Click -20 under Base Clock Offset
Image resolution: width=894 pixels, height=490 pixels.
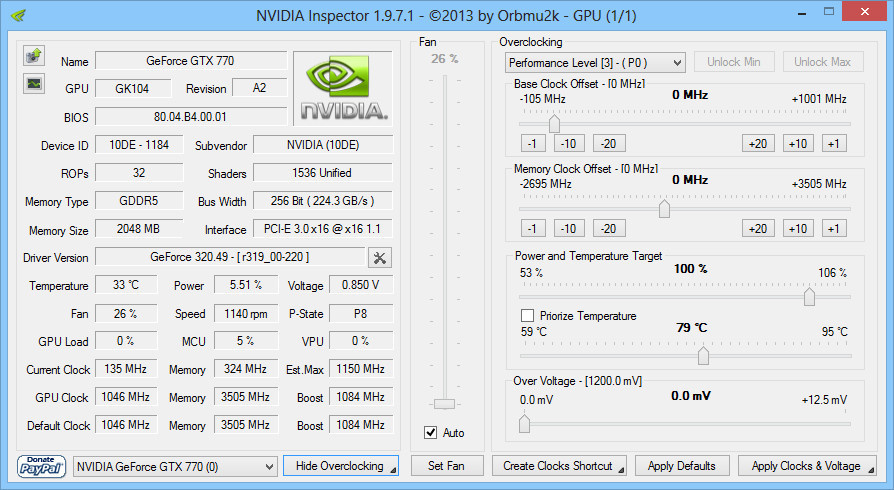[609, 144]
